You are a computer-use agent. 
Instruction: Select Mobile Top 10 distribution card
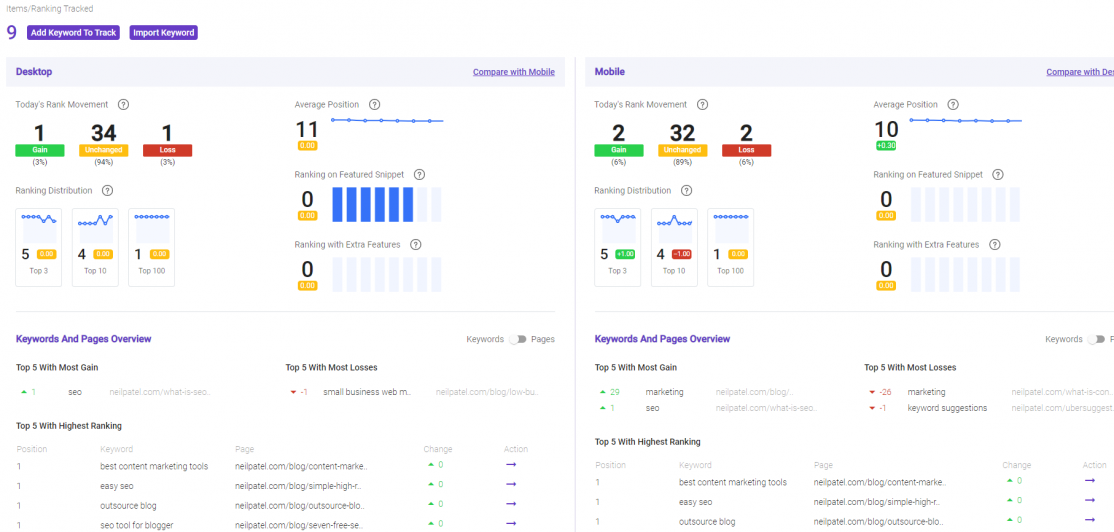[x=674, y=247]
